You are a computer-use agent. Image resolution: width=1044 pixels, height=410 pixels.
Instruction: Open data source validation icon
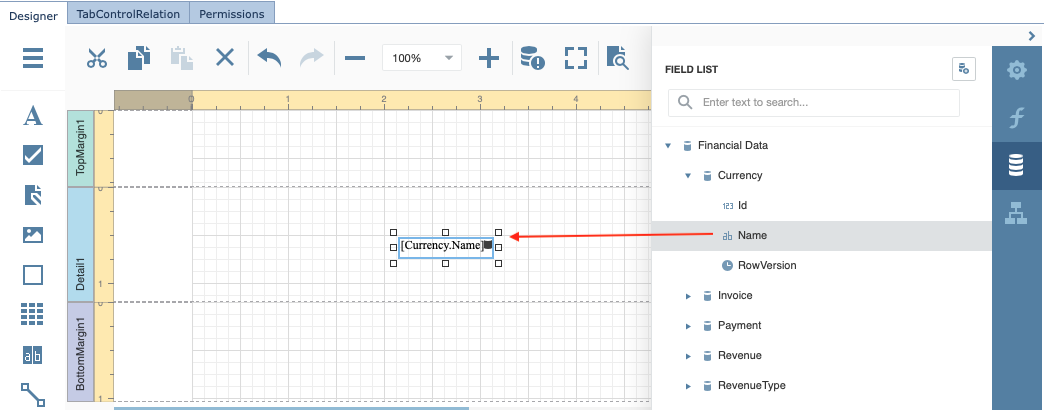(532, 58)
